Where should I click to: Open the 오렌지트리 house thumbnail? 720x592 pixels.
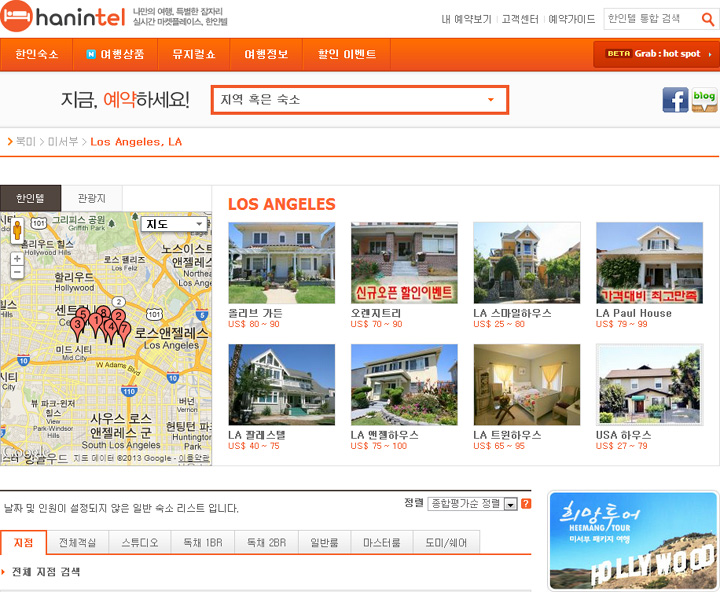[404, 263]
